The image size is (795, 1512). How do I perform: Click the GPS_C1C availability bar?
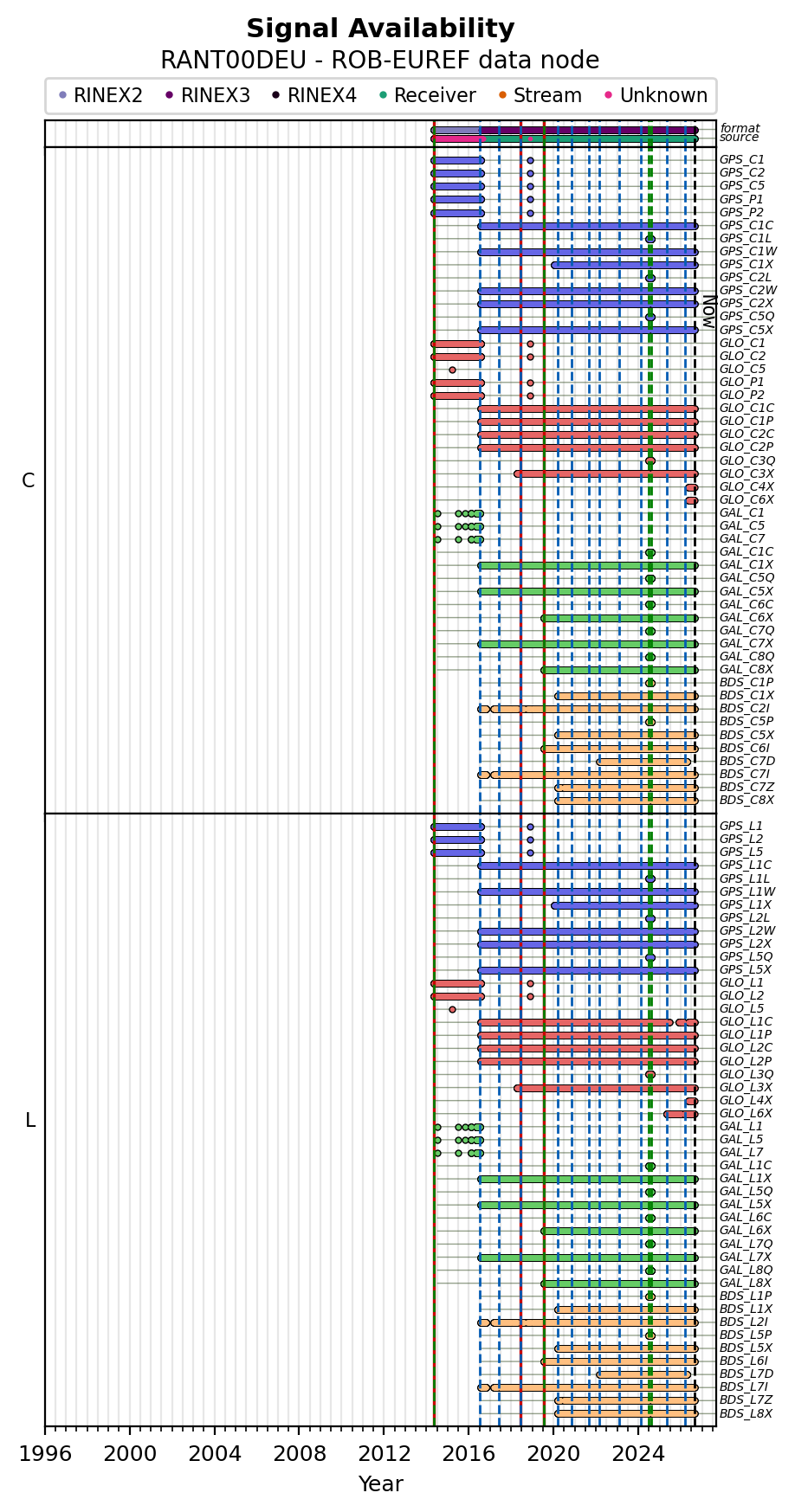coord(588,226)
